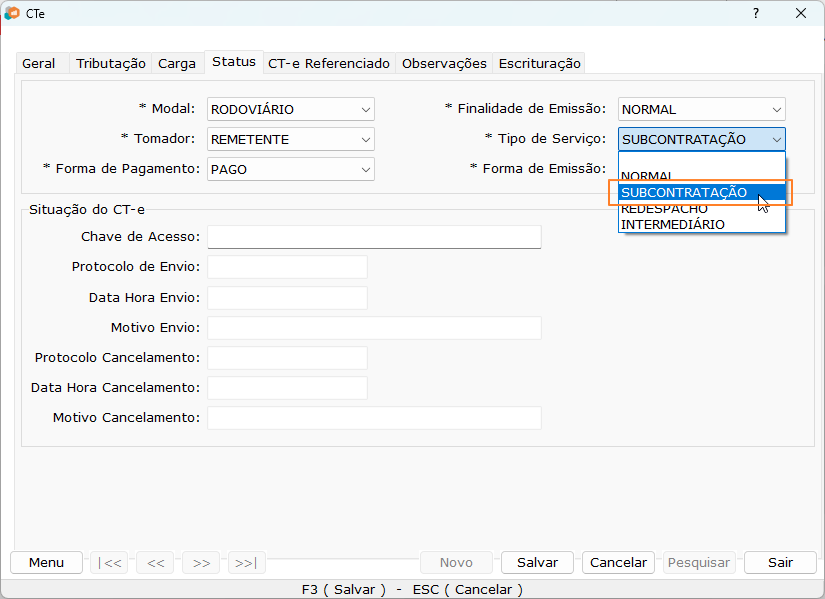Go to the Carga tab
This screenshot has height=599, width=825.
tap(177, 63)
